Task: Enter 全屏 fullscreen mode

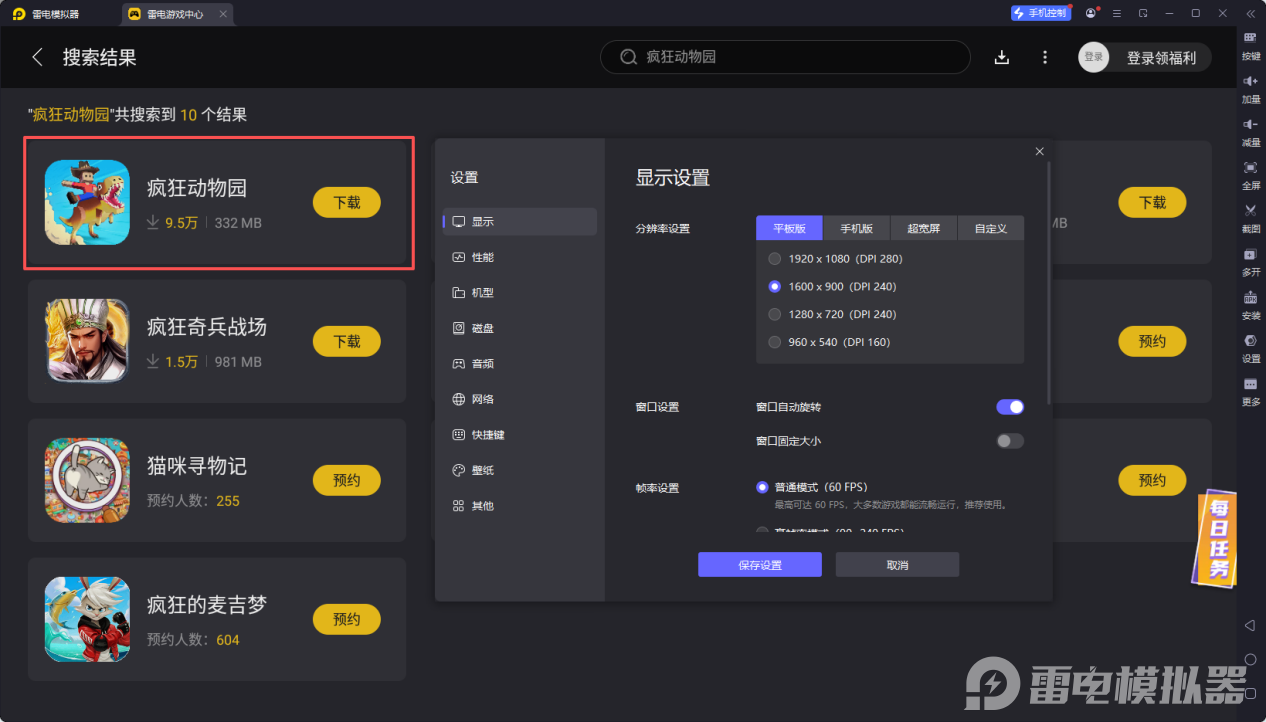Action: [1250, 174]
